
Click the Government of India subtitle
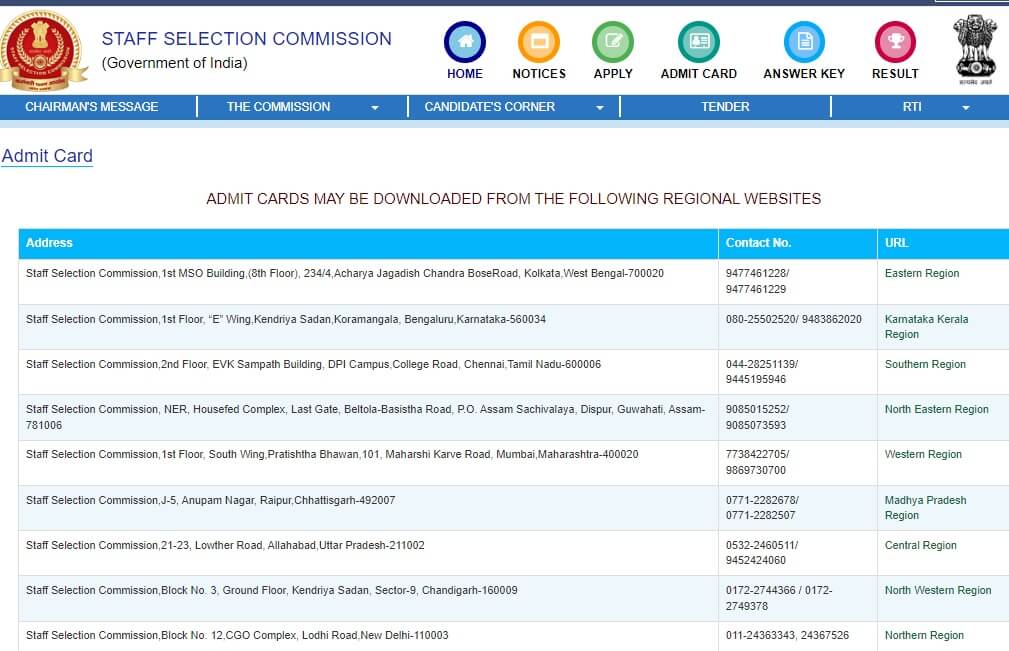pos(174,63)
